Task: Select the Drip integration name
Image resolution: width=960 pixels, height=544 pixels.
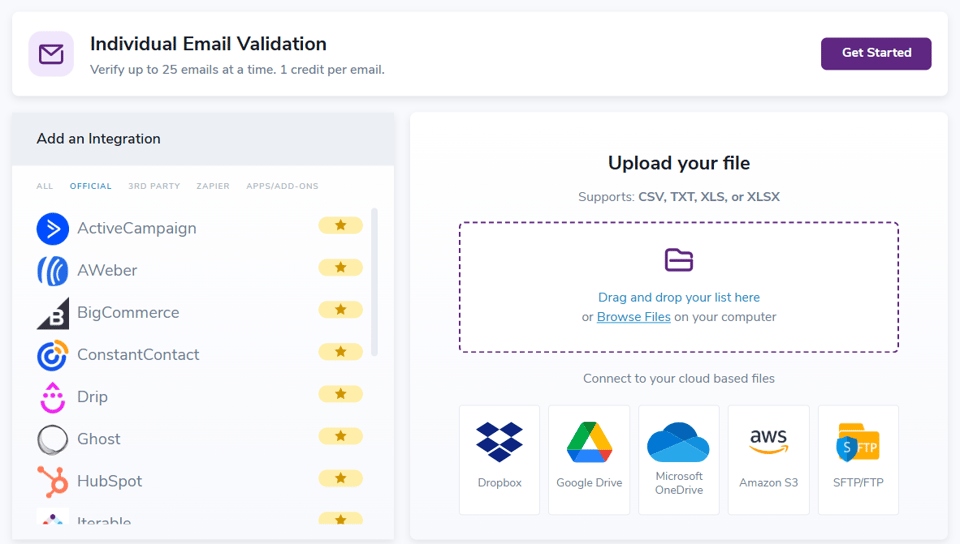Action: [92, 397]
